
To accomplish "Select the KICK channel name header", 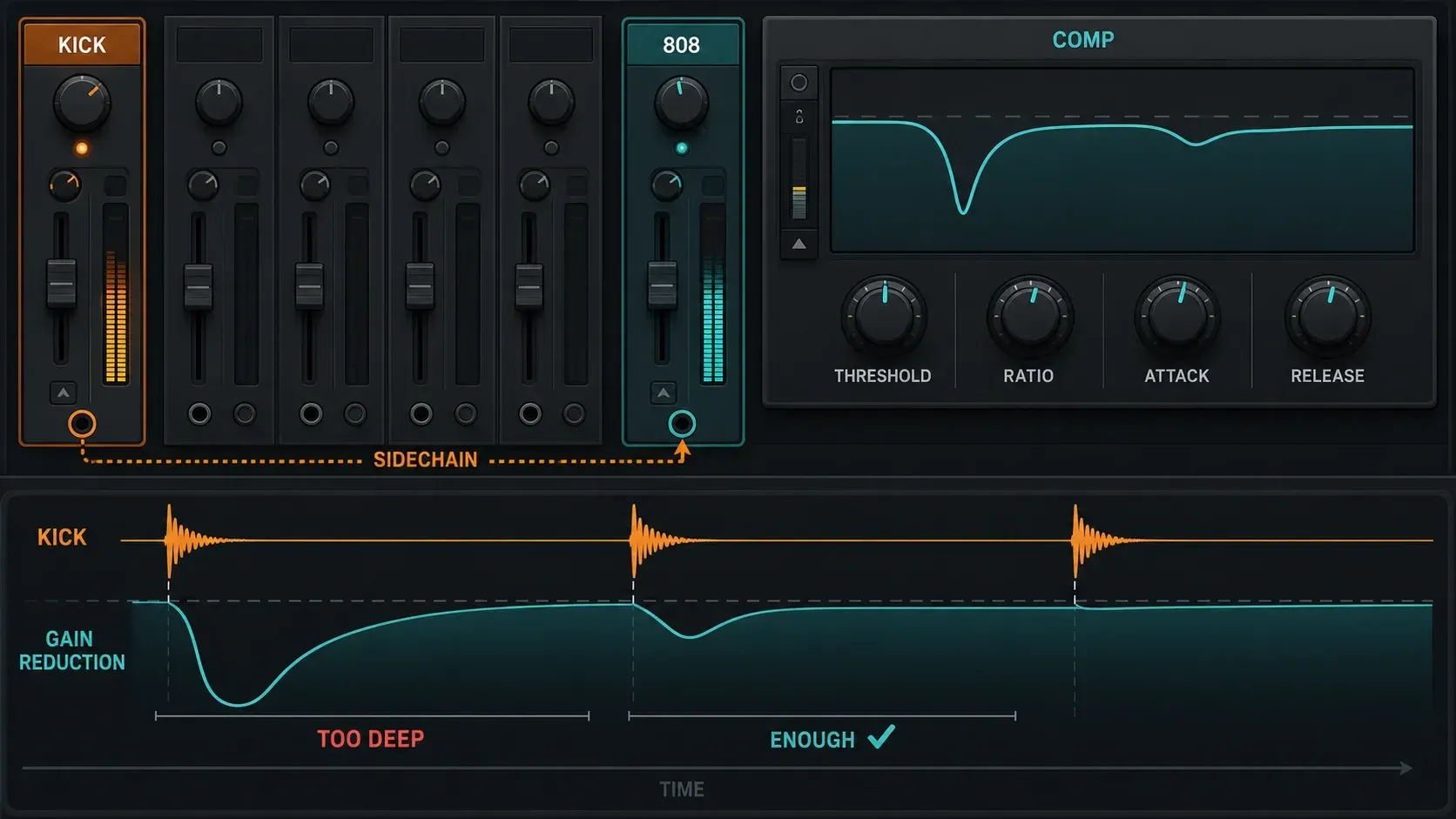I will 82,44.
